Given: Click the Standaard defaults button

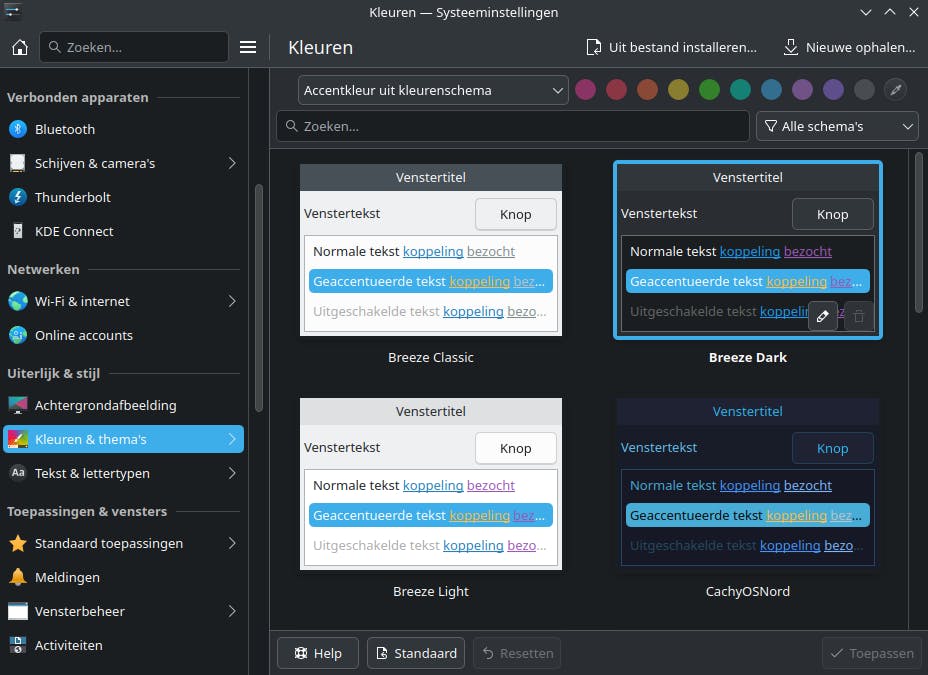Looking at the screenshot, I should (416, 653).
